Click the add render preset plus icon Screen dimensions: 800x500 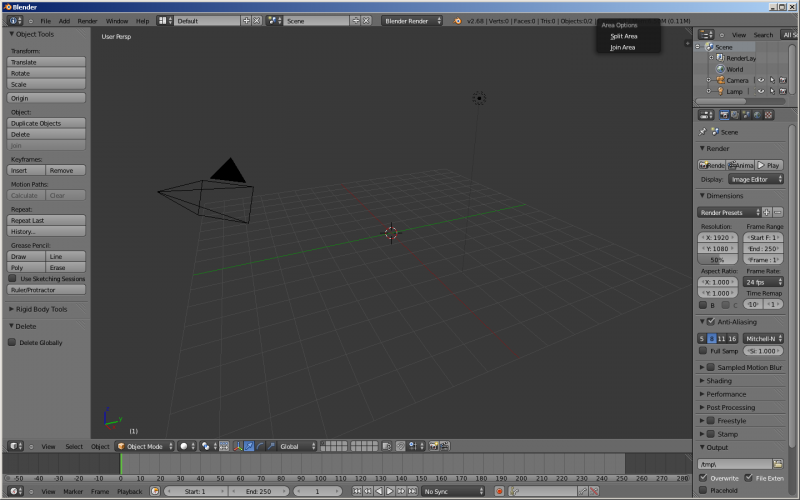pyautogui.click(x=767, y=212)
